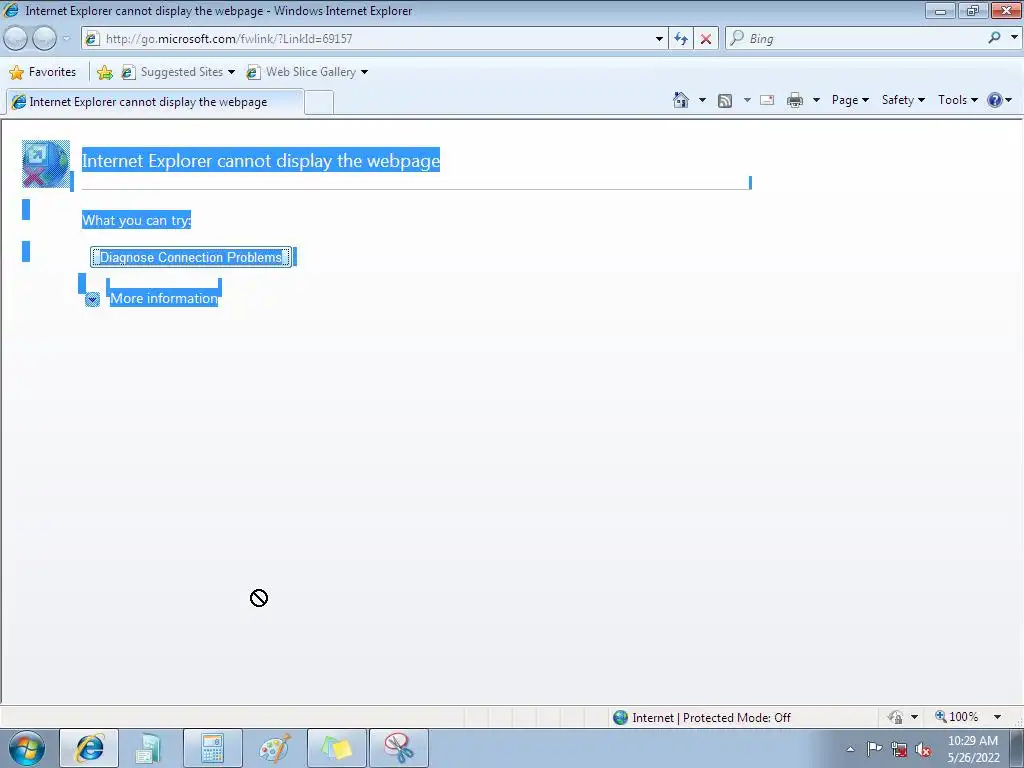Click the More information link text
This screenshot has width=1024, height=768.
(x=164, y=298)
